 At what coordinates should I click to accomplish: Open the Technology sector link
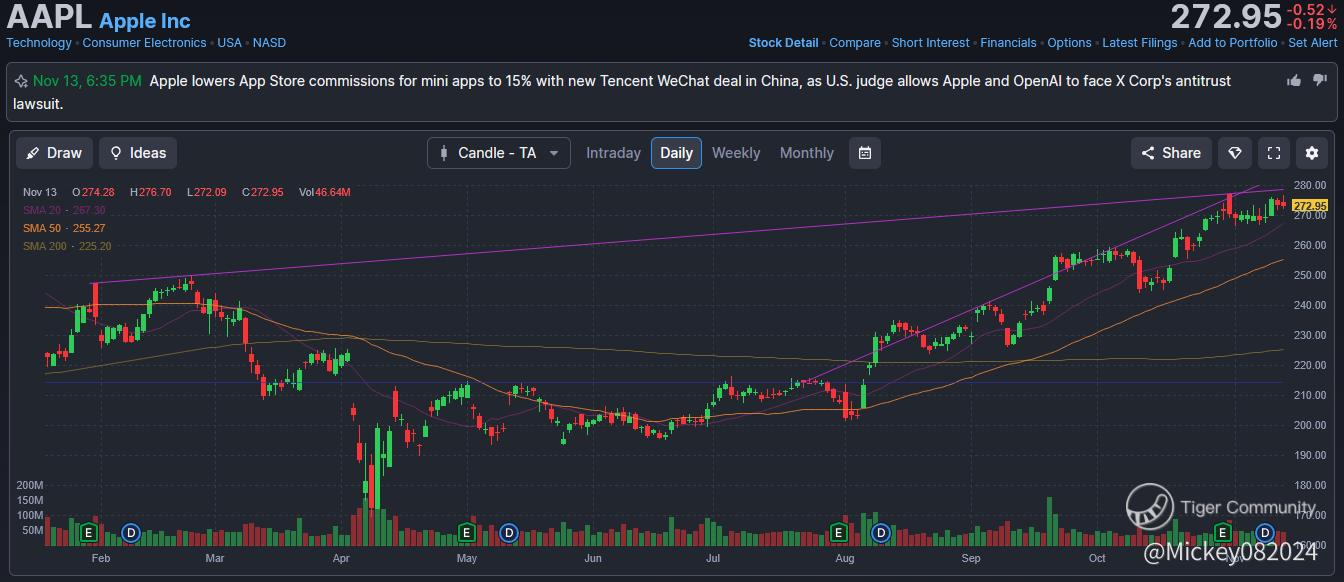pyautogui.click(x=39, y=43)
